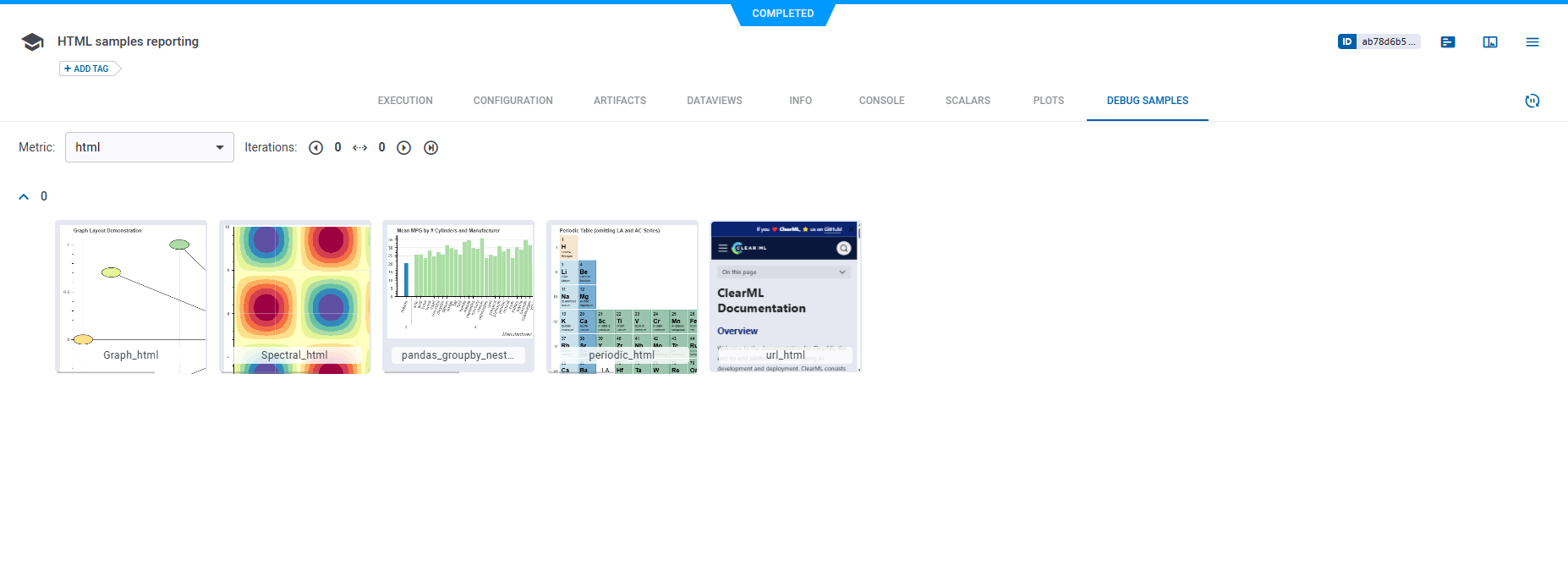Viewport: 1568px width, 566px height.
Task: Open the pandas_groupby_nest chart thumbnail
Action: 458,296
